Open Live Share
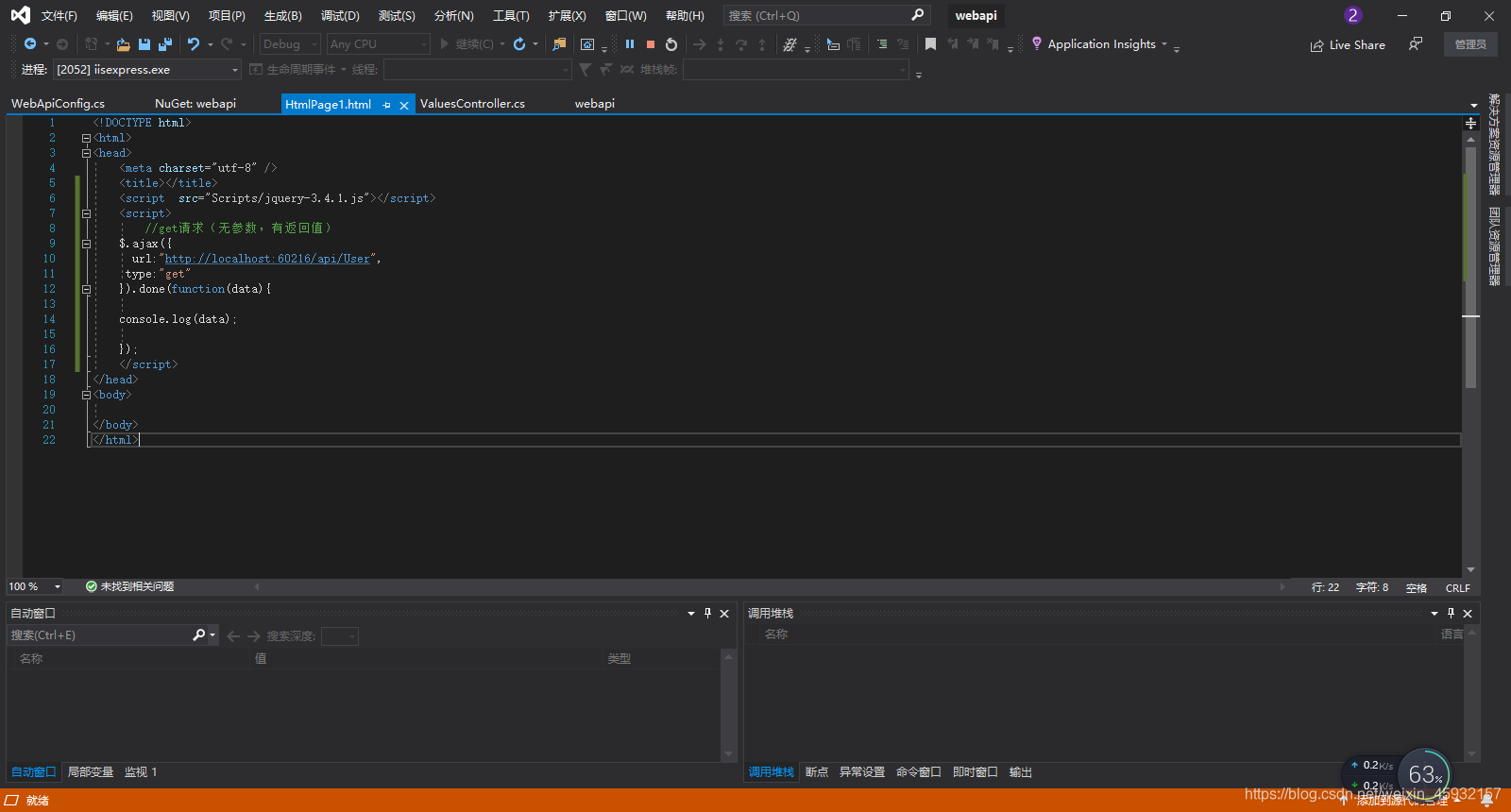 [1348, 45]
